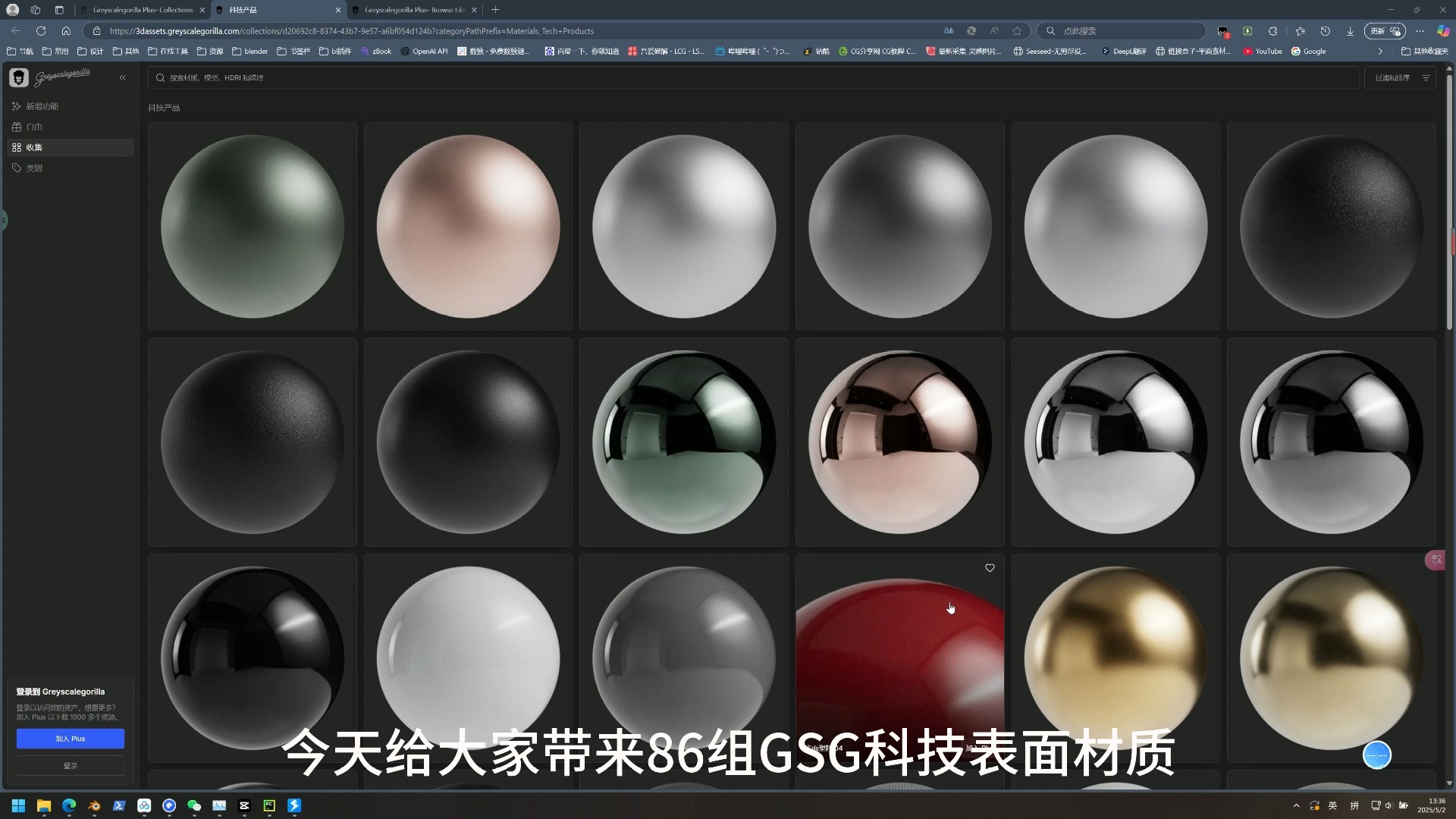The image size is (1456, 819).
Task: Open the YouTube bookmark
Action: click(x=1263, y=52)
